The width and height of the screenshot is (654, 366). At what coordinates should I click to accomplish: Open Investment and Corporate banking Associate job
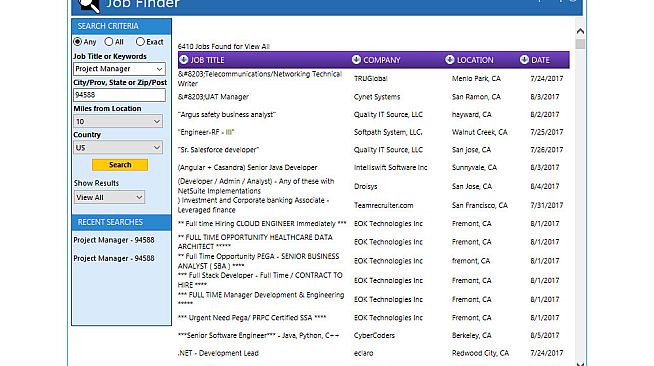(x=254, y=205)
